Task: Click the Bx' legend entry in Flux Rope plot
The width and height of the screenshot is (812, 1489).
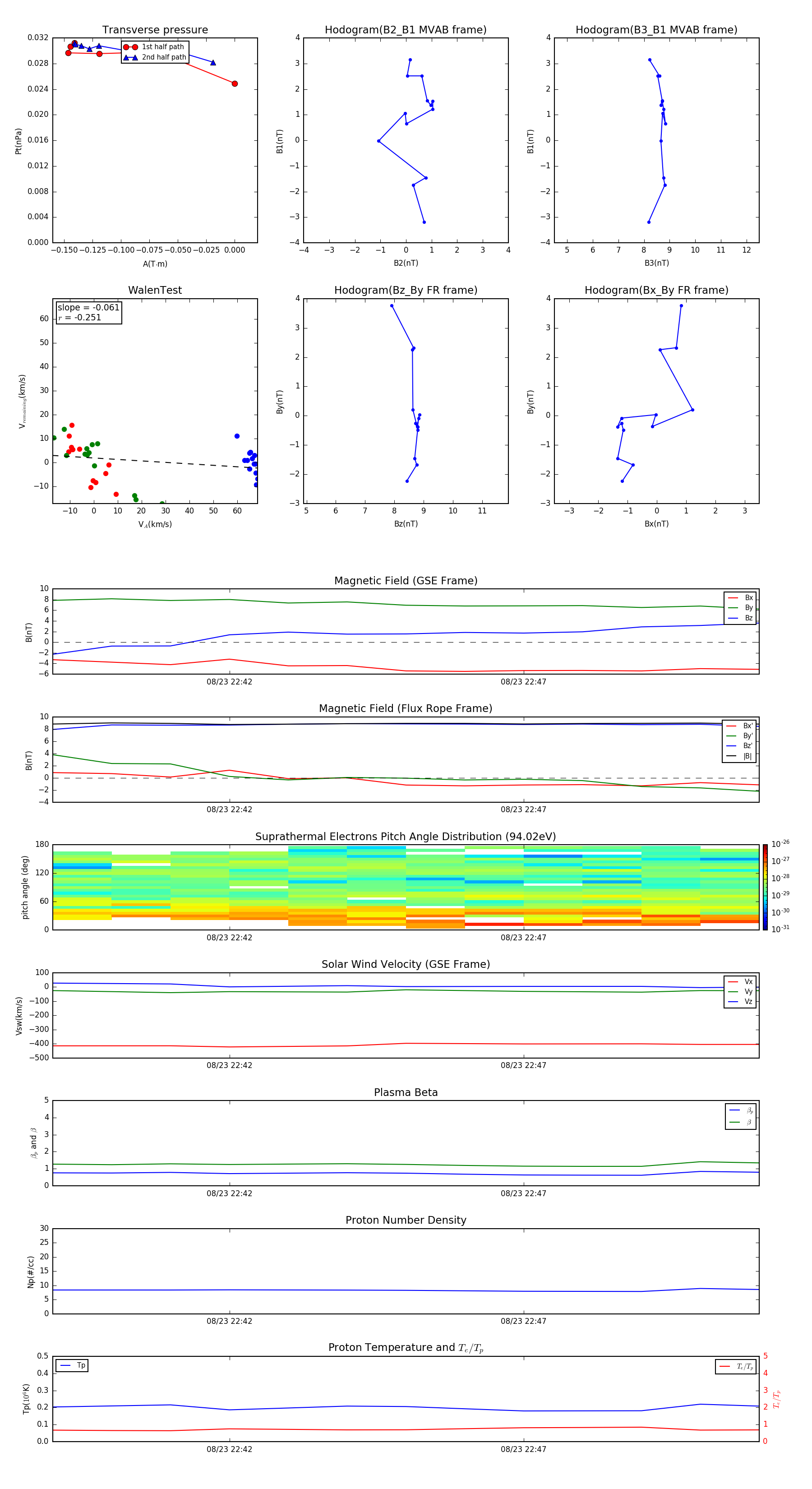Action: point(740,726)
